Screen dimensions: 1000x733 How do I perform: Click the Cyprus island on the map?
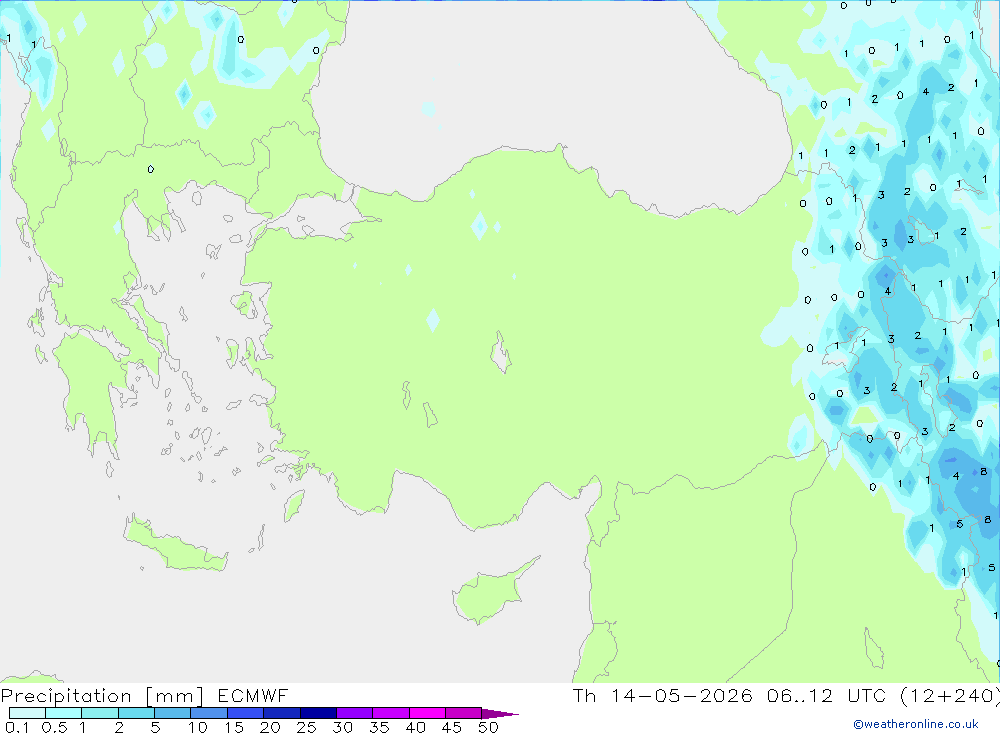point(488,593)
